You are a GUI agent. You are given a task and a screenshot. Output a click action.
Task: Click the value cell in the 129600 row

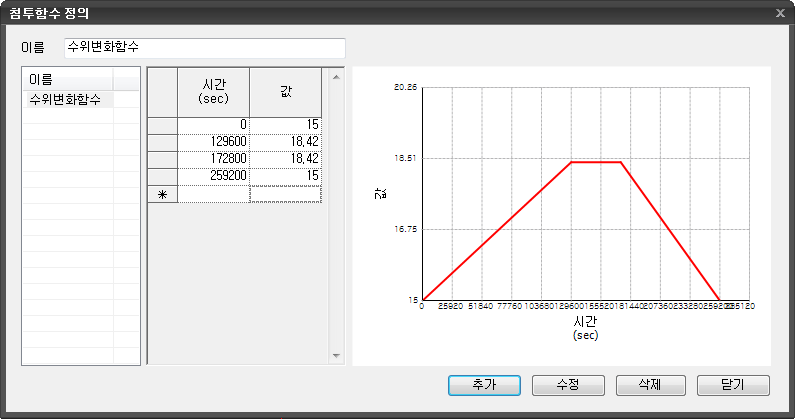point(285,141)
